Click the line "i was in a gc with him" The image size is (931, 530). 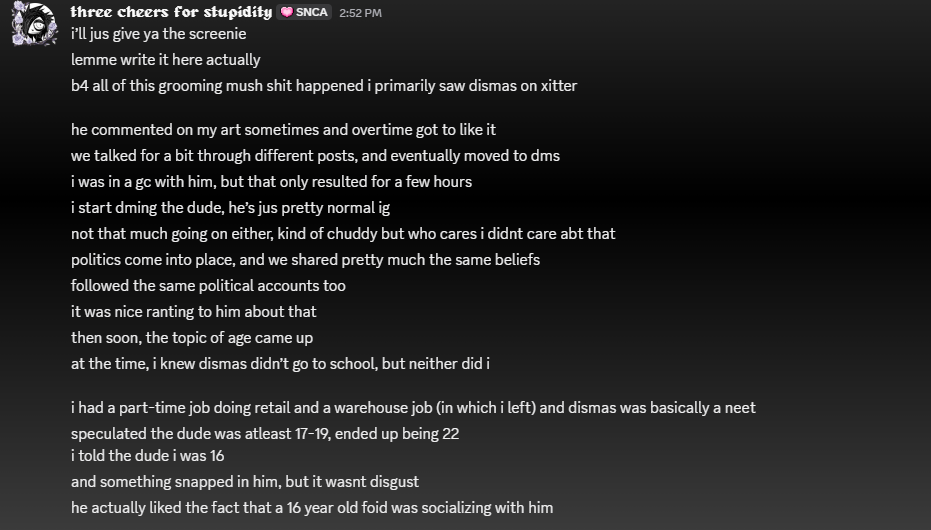[x=271, y=182]
